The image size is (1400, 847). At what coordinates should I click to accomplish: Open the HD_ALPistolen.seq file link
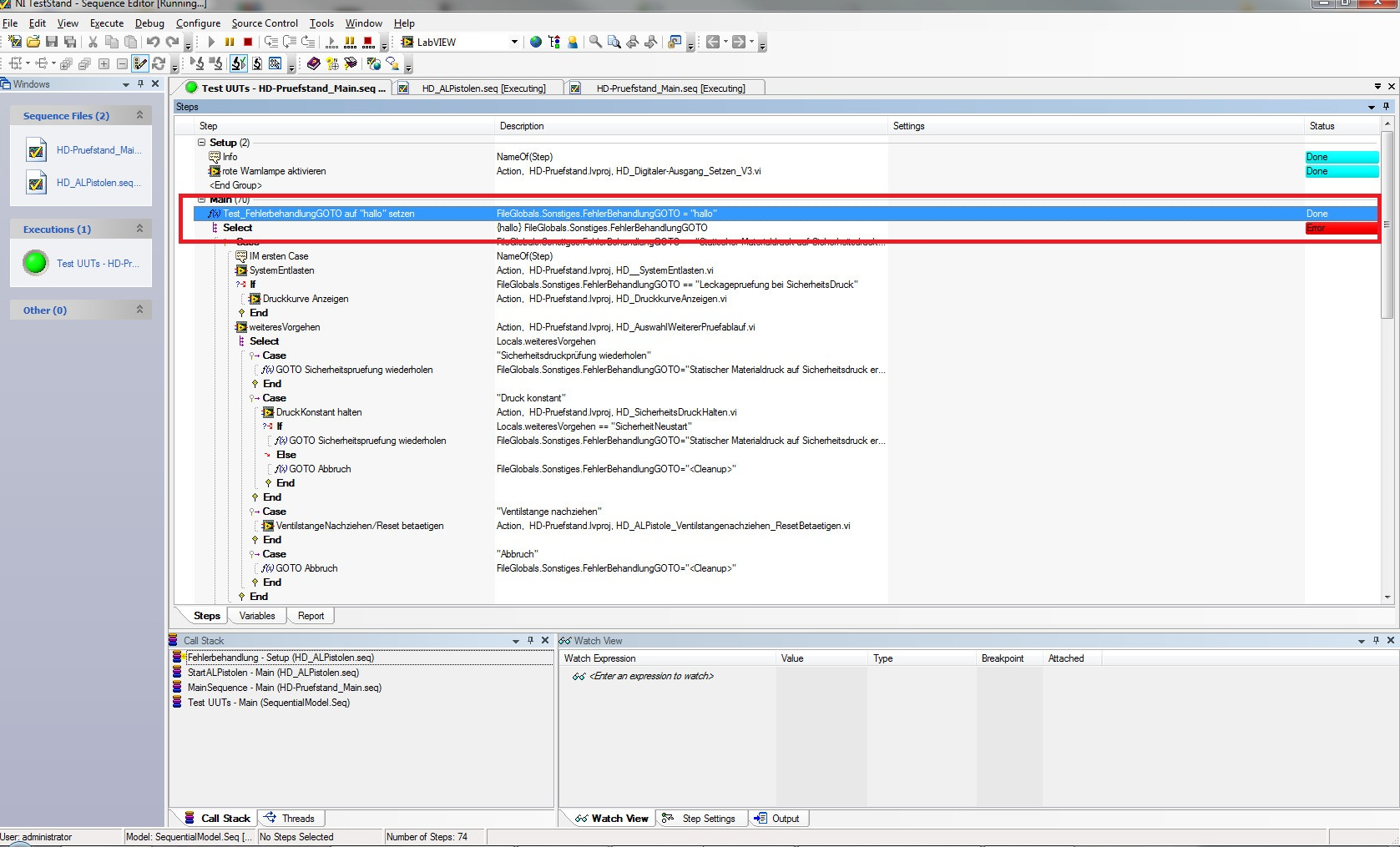98,183
